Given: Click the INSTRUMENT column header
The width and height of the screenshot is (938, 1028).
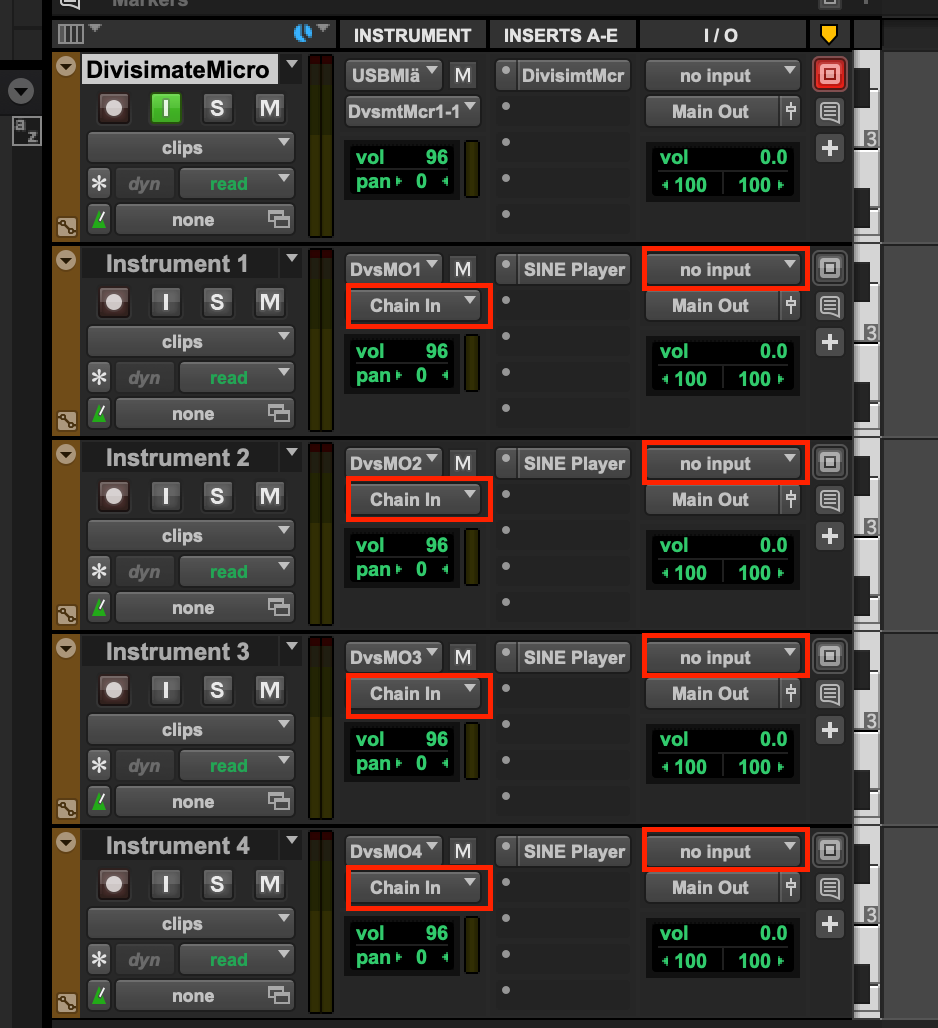Looking at the screenshot, I should click(412, 35).
